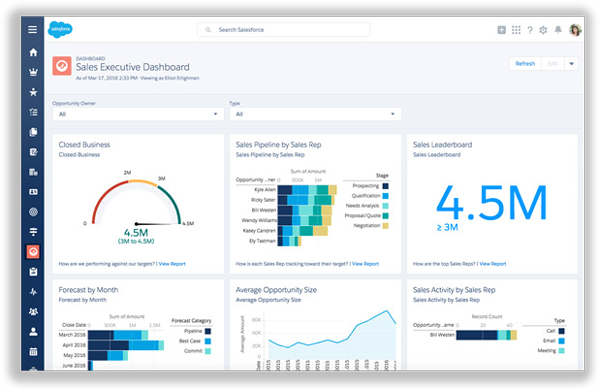This screenshot has height=389, width=600.
Task: Expand the Type filter dropdown
Action: pyautogui.click(x=315, y=114)
